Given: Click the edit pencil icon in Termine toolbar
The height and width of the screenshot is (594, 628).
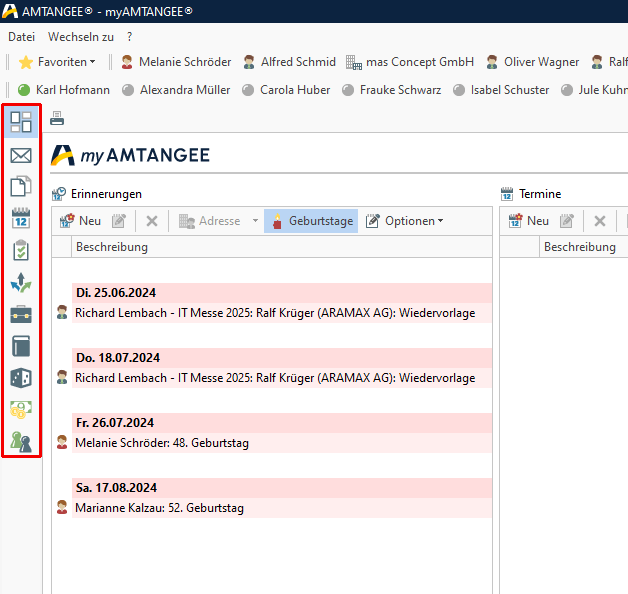Looking at the screenshot, I should pos(566,221).
